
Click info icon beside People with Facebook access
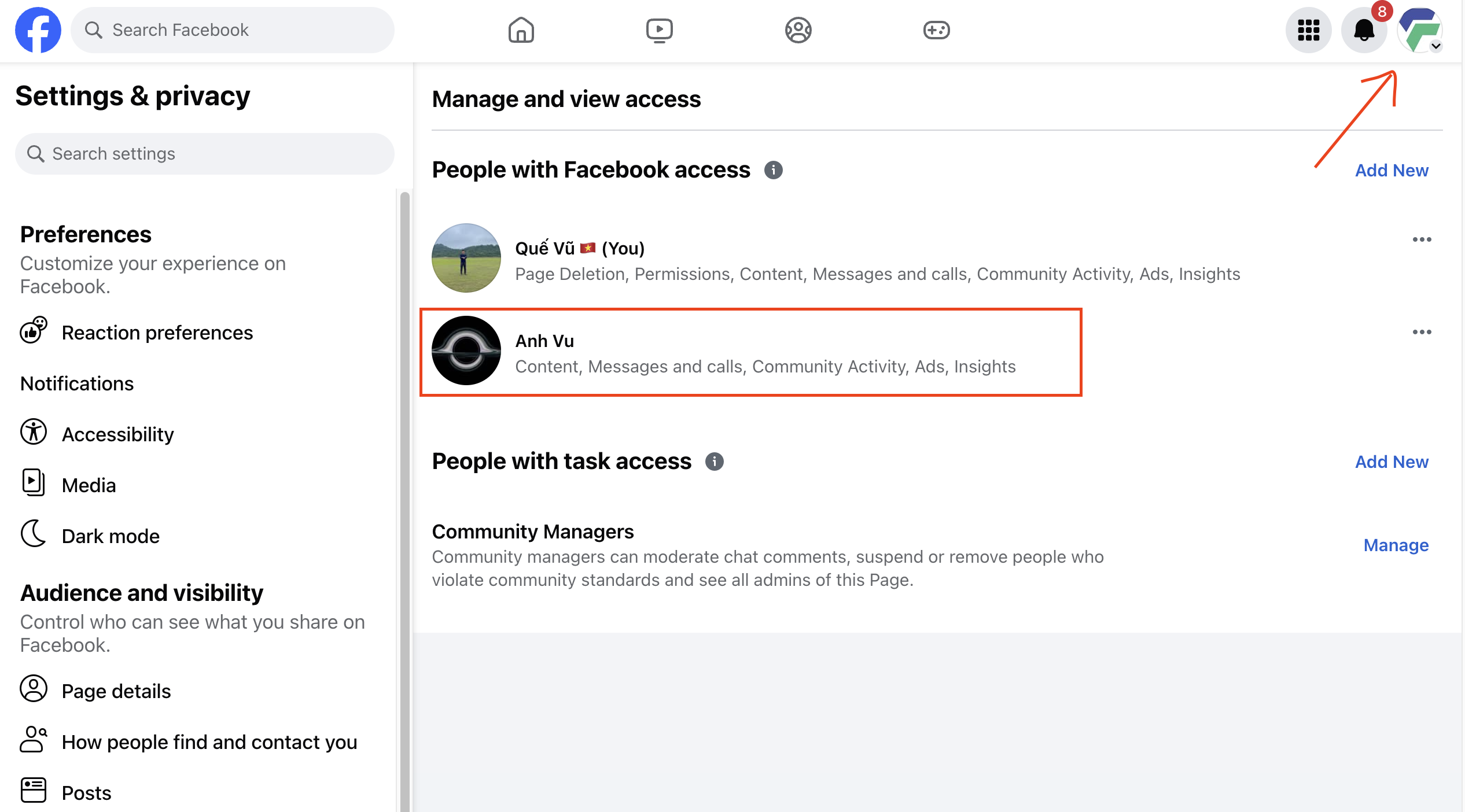click(773, 170)
